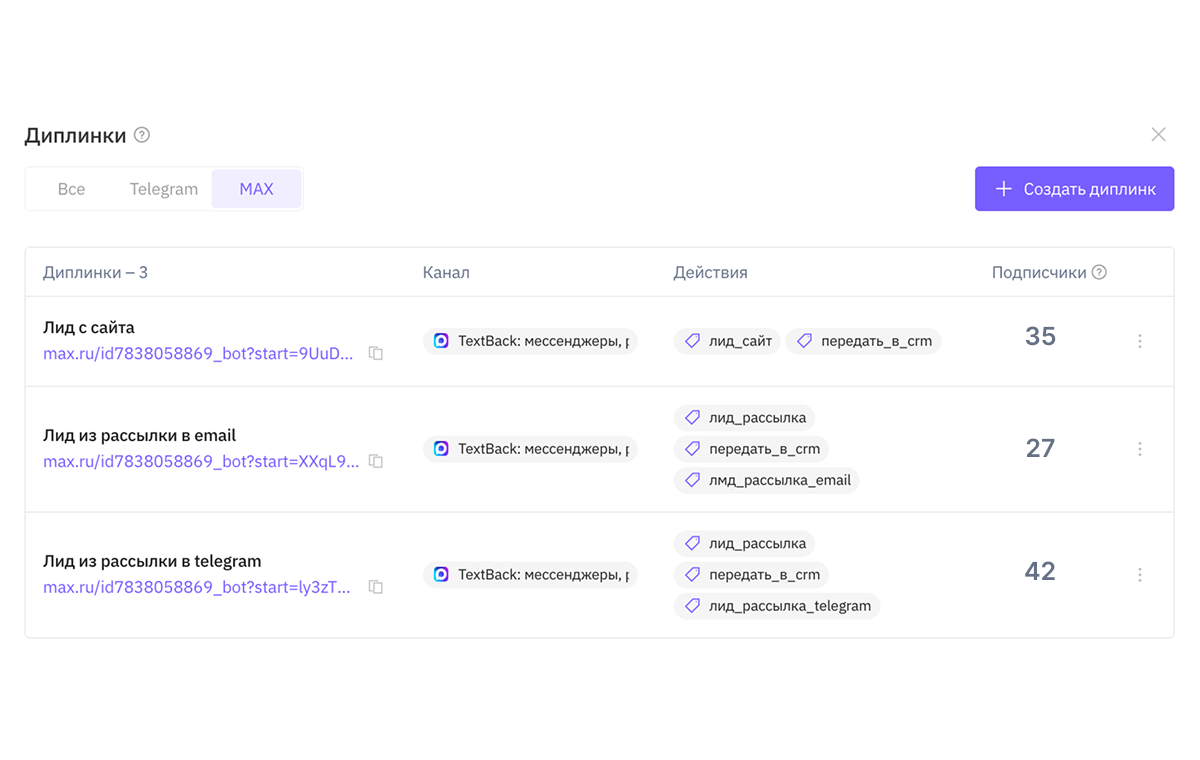Copy the 'Лид с сайта' deeplink URL
This screenshot has height=760, width=1200.
point(376,353)
